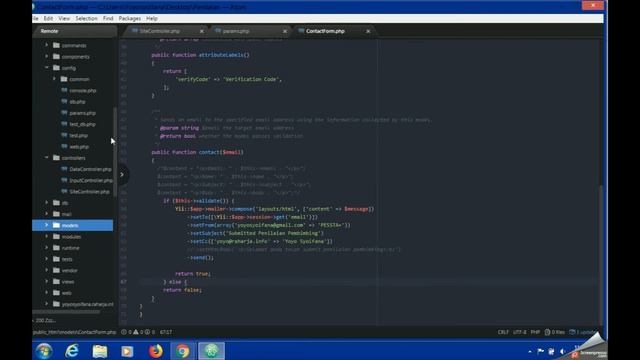Click the models folder icon
640x360 pixels.
pos(56,225)
